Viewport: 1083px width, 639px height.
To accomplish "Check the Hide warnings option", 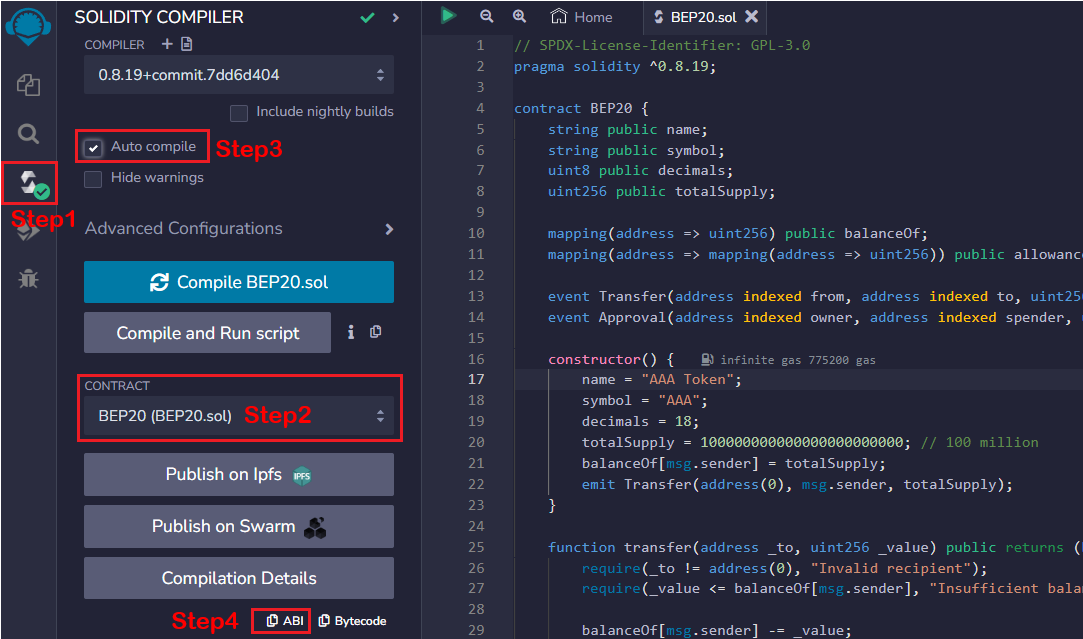I will 94,179.
